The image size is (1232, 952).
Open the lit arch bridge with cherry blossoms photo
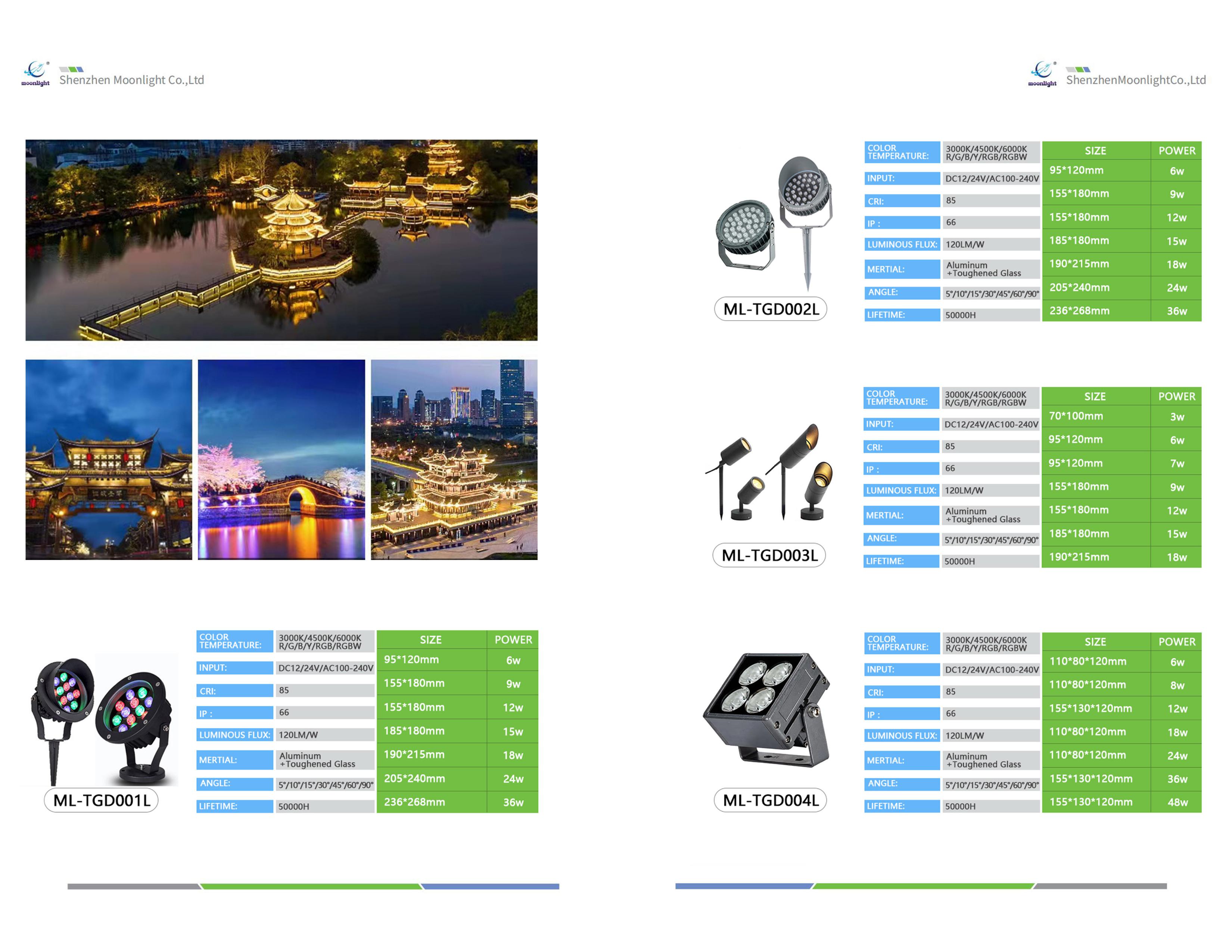point(281,460)
